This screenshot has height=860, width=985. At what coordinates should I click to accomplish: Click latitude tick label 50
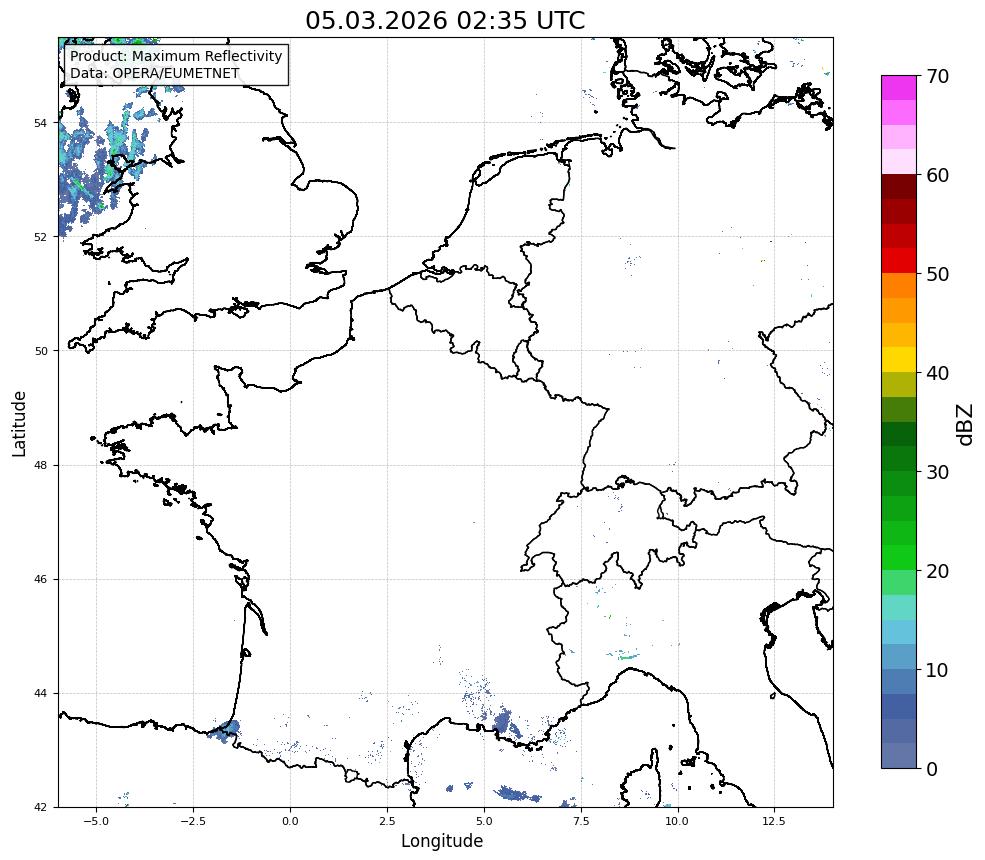tap(40, 351)
